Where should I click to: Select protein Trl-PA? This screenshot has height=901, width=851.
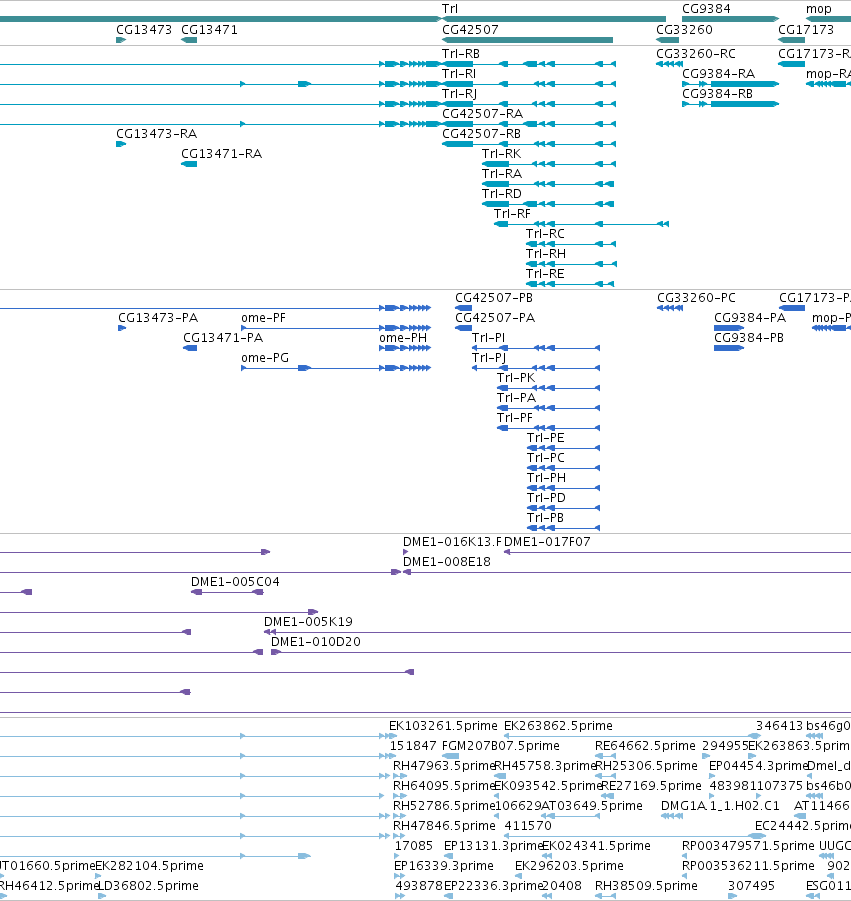[x=517, y=398]
